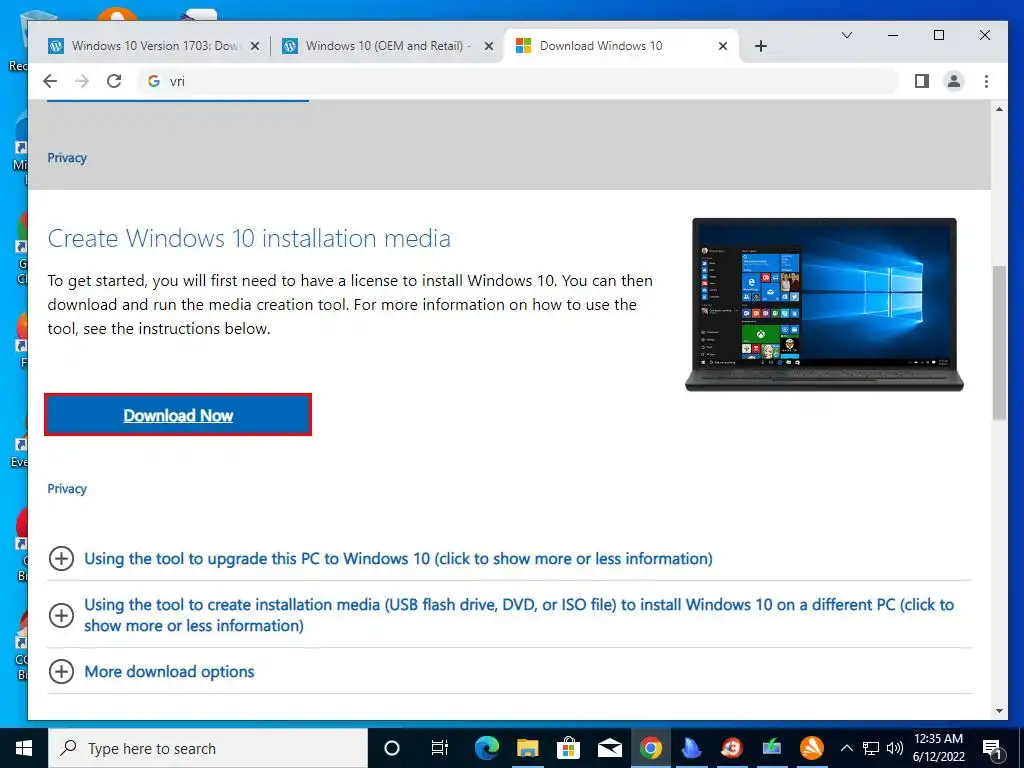Open the green monitor app on the taskbar
This screenshot has height=768, width=1024.
pos(772,748)
